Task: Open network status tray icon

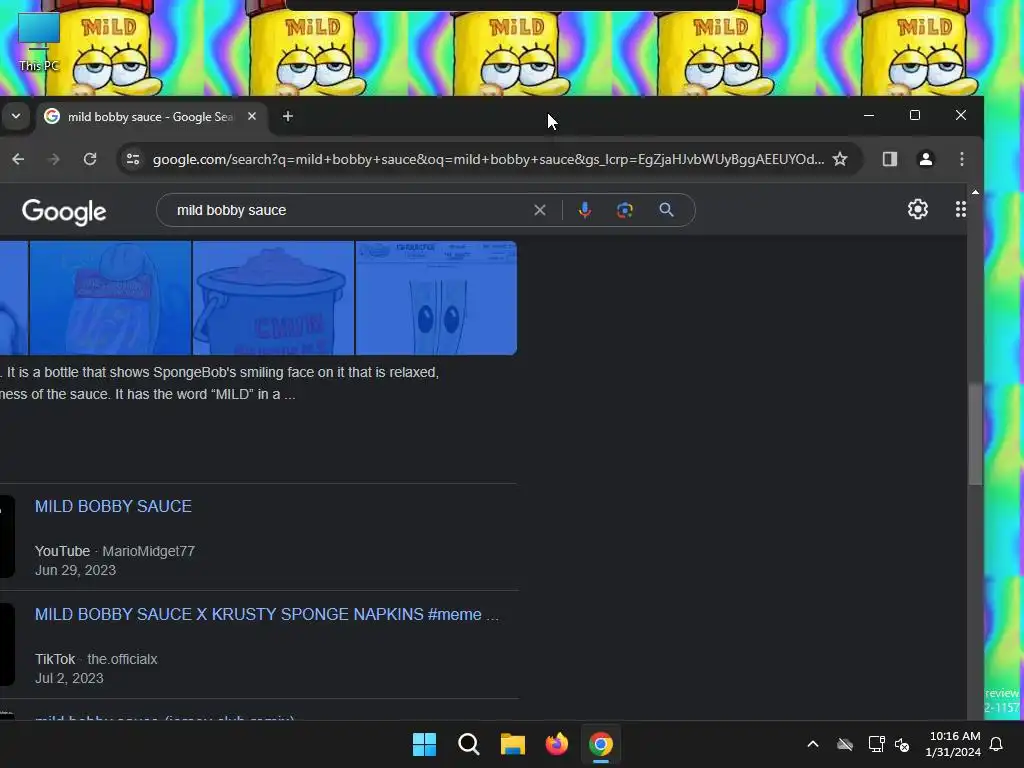Action: tap(876, 744)
